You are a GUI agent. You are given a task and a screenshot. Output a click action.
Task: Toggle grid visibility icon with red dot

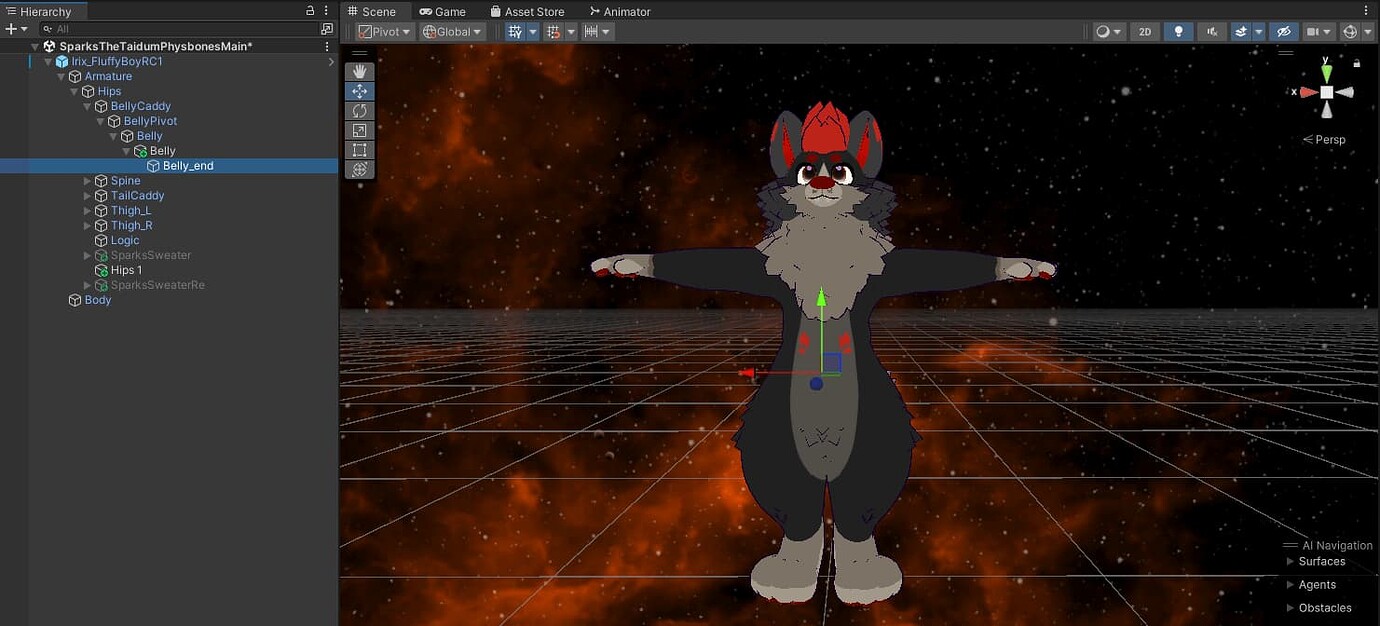pyautogui.click(x=553, y=32)
